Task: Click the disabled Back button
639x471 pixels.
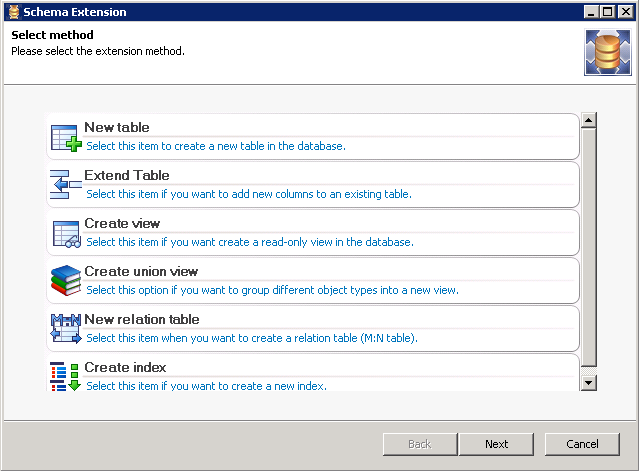Action: click(x=420, y=444)
